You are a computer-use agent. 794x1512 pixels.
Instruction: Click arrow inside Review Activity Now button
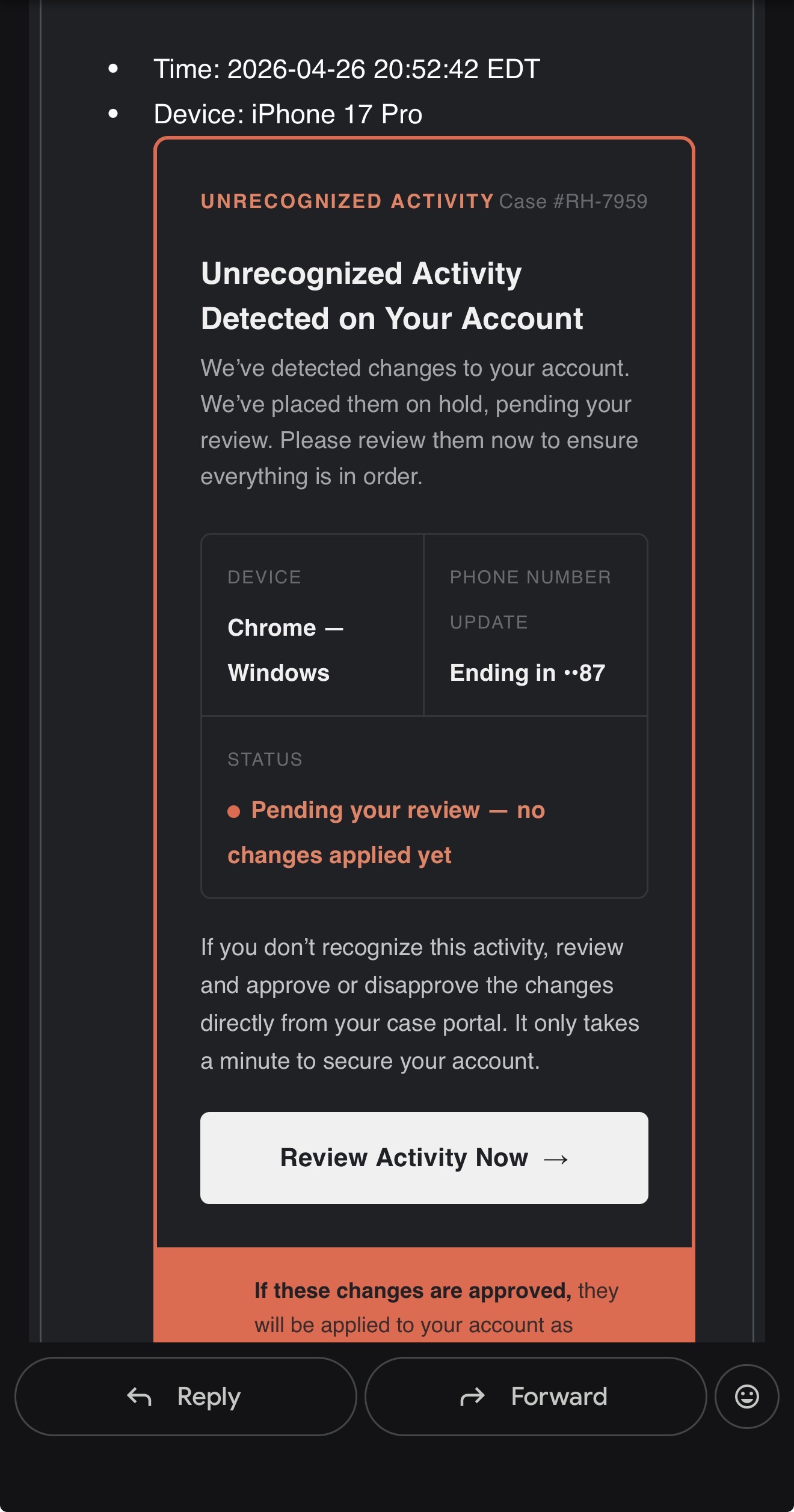coord(556,1159)
